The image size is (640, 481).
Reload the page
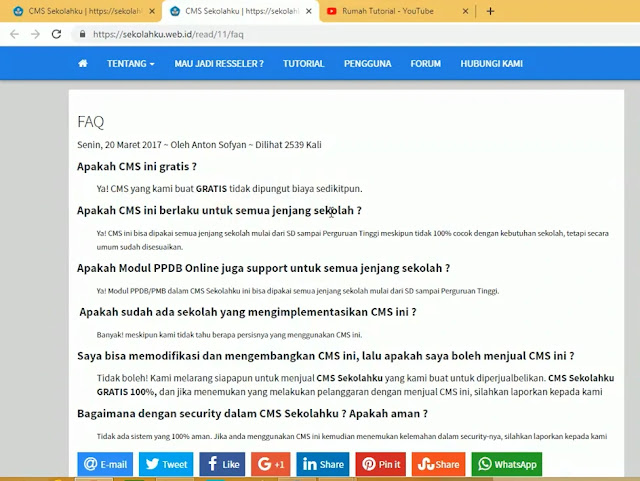coord(57,34)
